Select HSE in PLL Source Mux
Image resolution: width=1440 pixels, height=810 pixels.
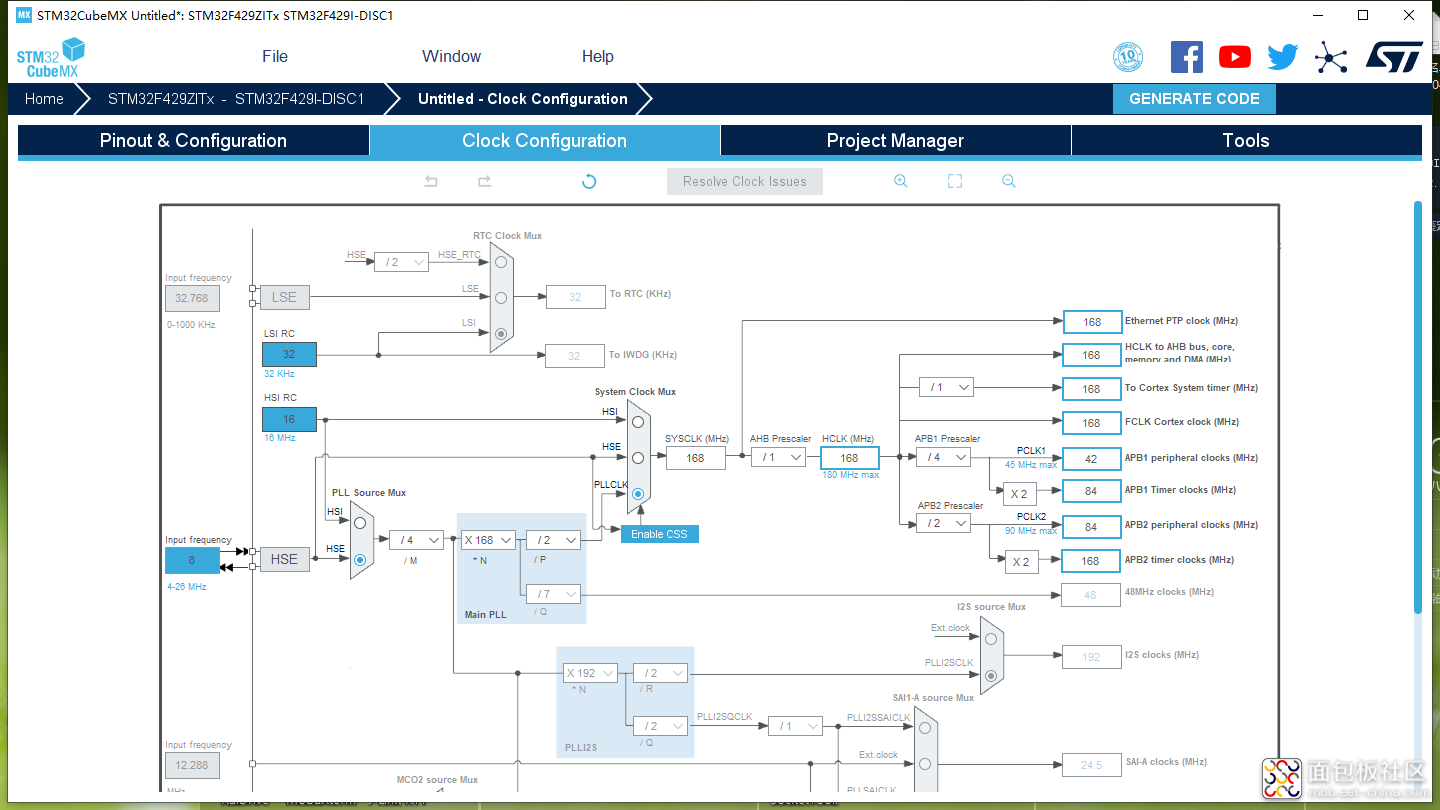(x=360, y=559)
